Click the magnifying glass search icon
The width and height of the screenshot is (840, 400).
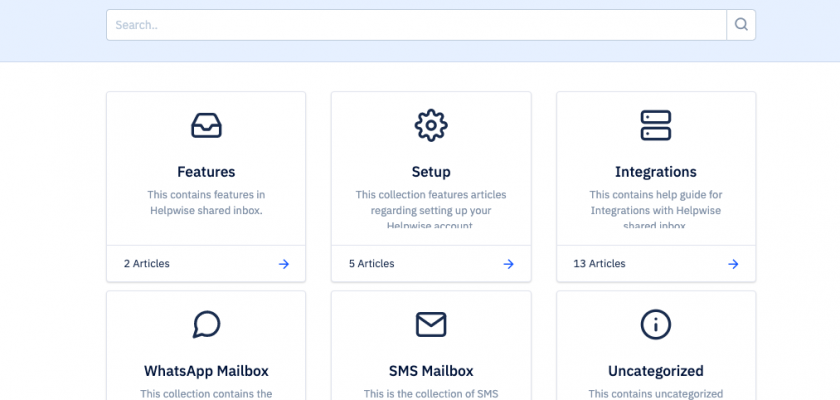[x=741, y=25]
